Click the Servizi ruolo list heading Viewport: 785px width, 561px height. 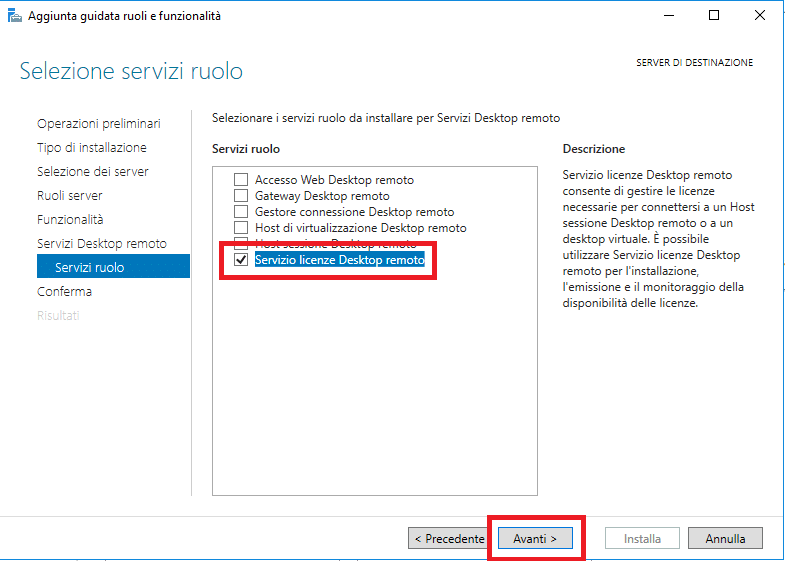click(246, 149)
